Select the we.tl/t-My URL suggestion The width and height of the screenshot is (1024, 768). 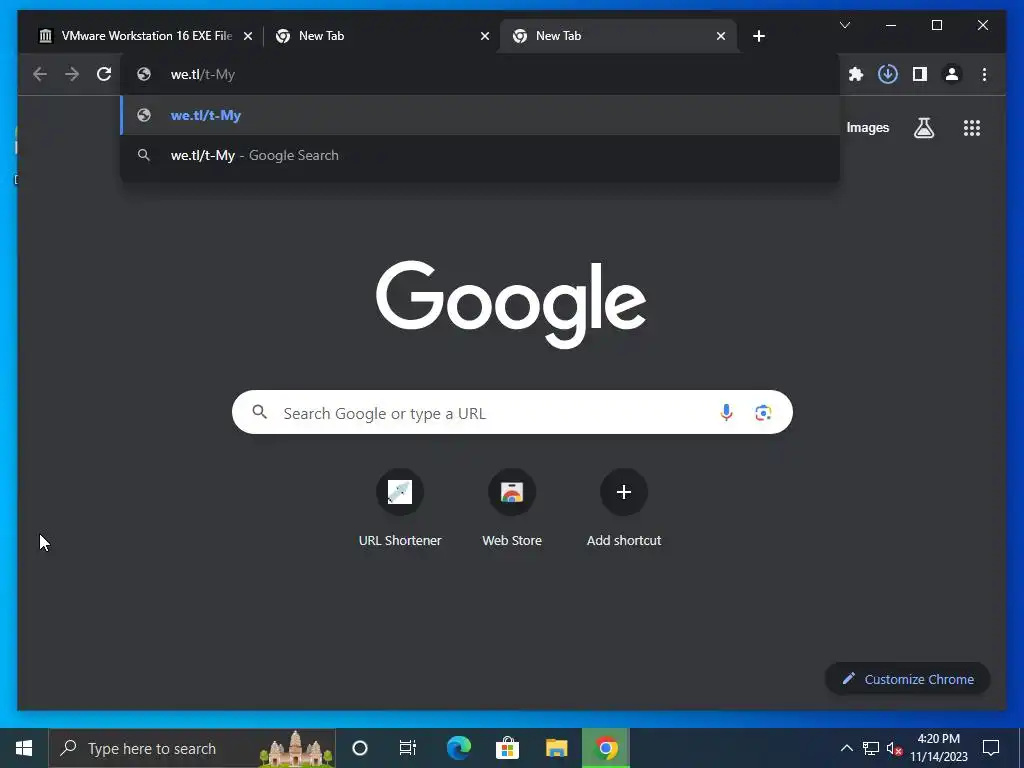(x=480, y=116)
